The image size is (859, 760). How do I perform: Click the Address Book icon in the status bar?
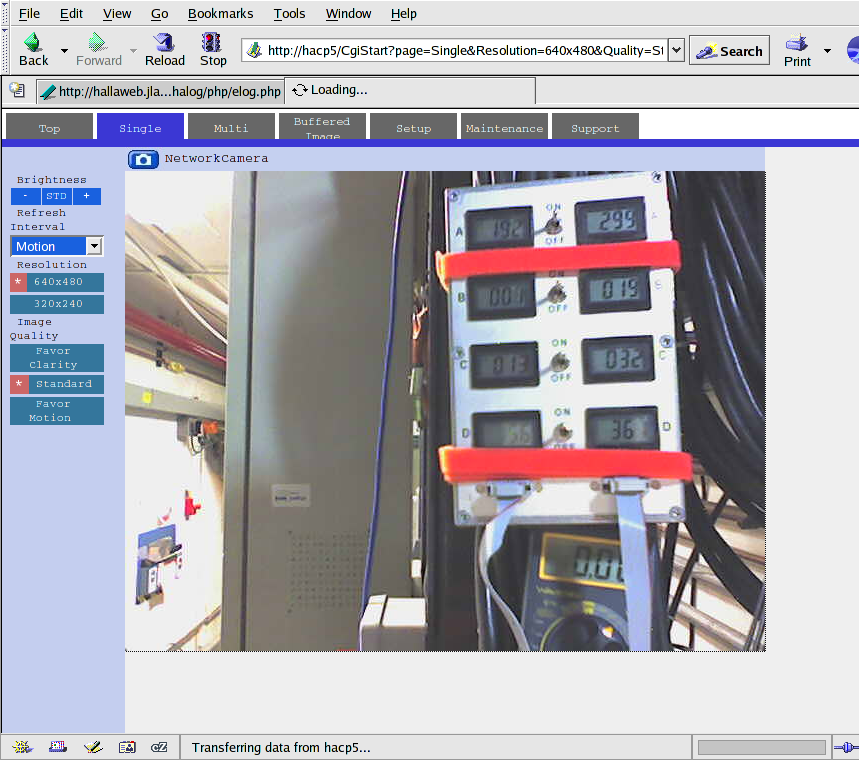(x=127, y=747)
